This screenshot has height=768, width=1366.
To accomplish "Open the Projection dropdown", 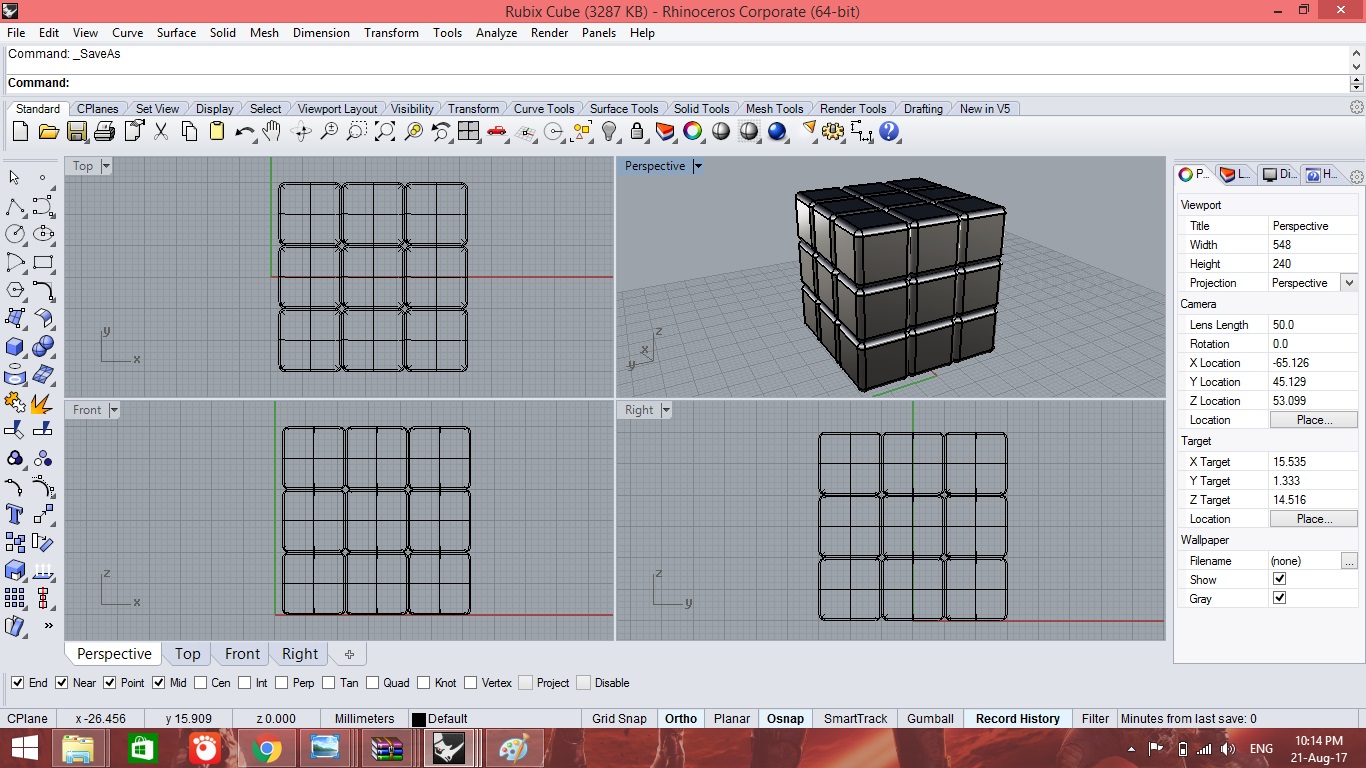I will pos(1348,283).
